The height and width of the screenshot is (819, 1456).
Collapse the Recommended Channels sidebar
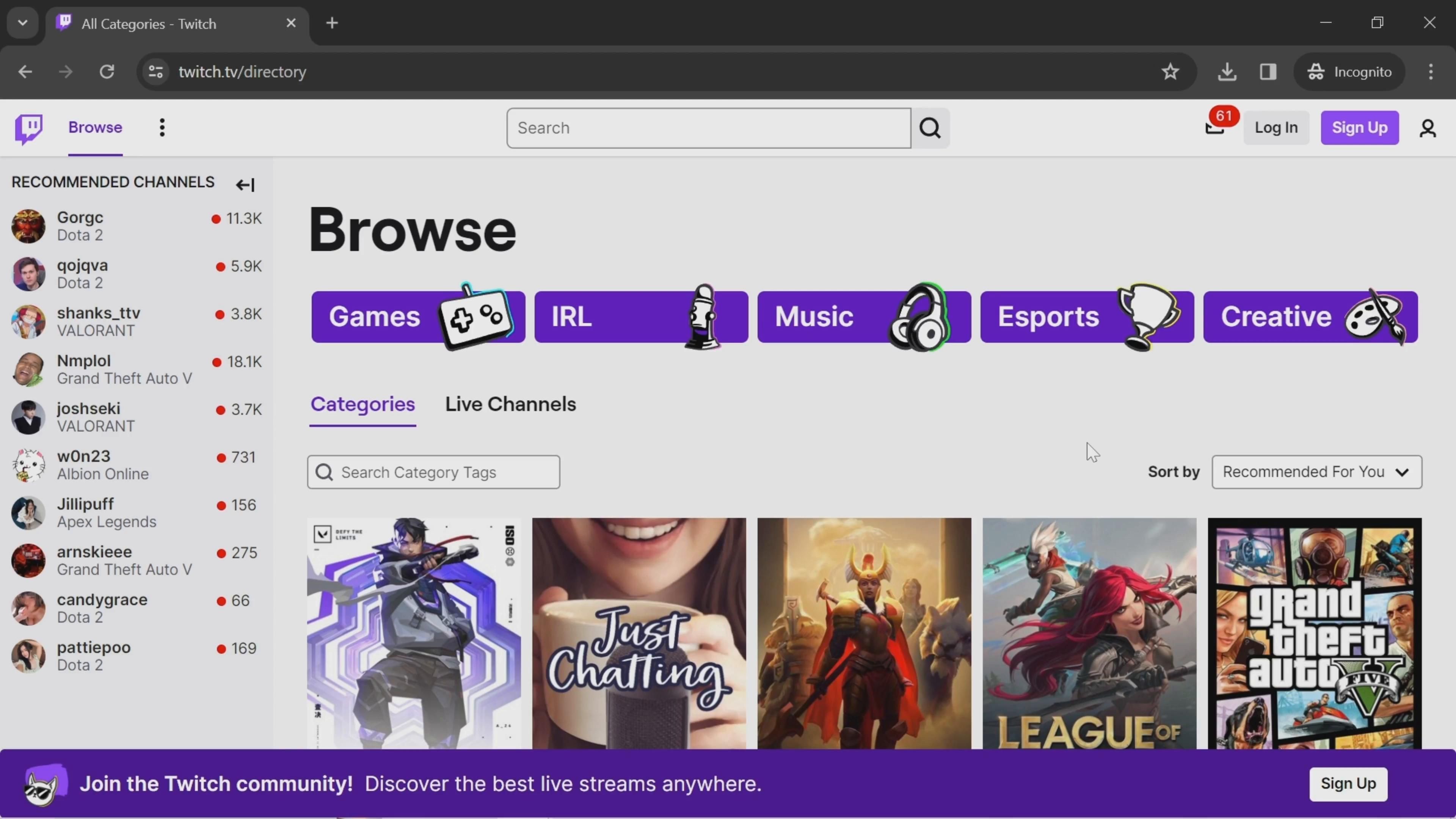(245, 185)
